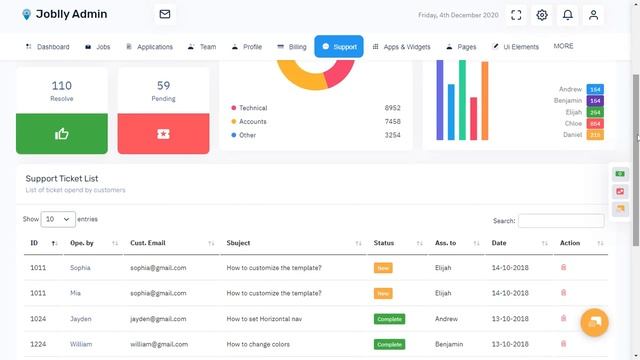Open the mail envelope icon
The width and height of the screenshot is (640, 360).
click(165, 14)
